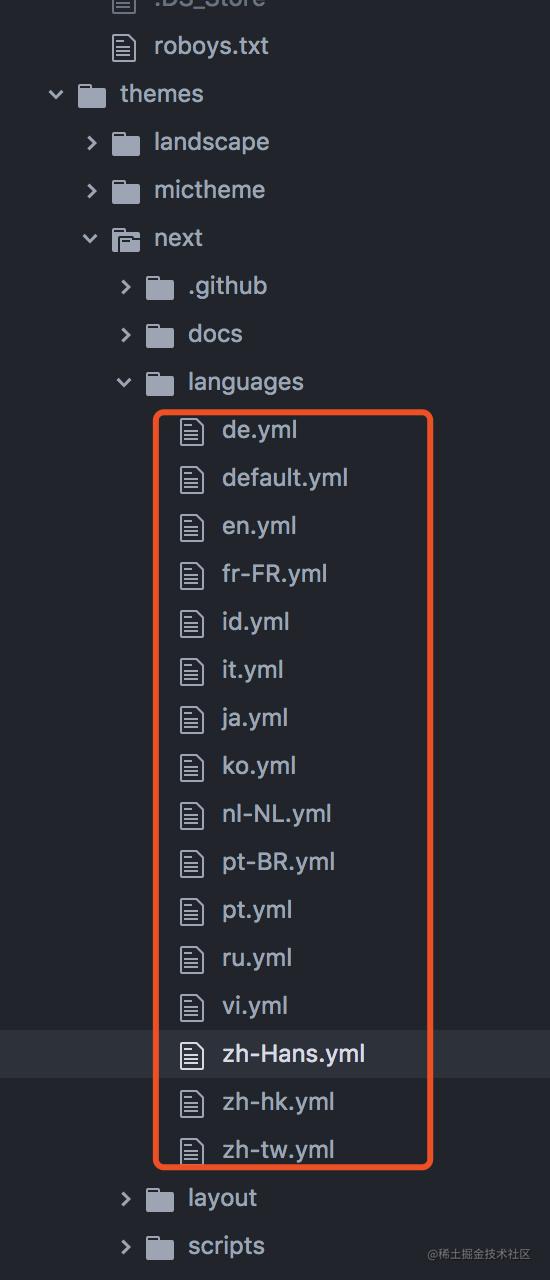Select the fr-FR.yml file
550x1280 pixels.
274,574
